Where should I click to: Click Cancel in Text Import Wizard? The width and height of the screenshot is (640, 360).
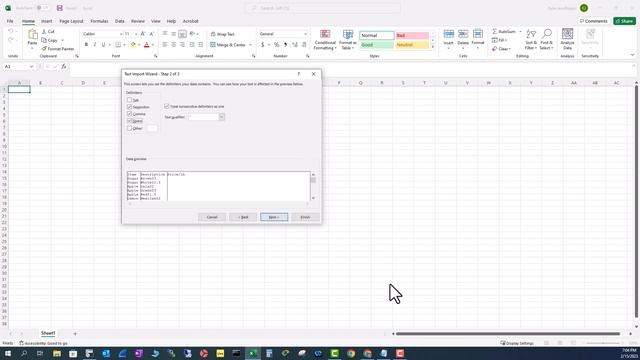pyautogui.click(x=212, y=217)
